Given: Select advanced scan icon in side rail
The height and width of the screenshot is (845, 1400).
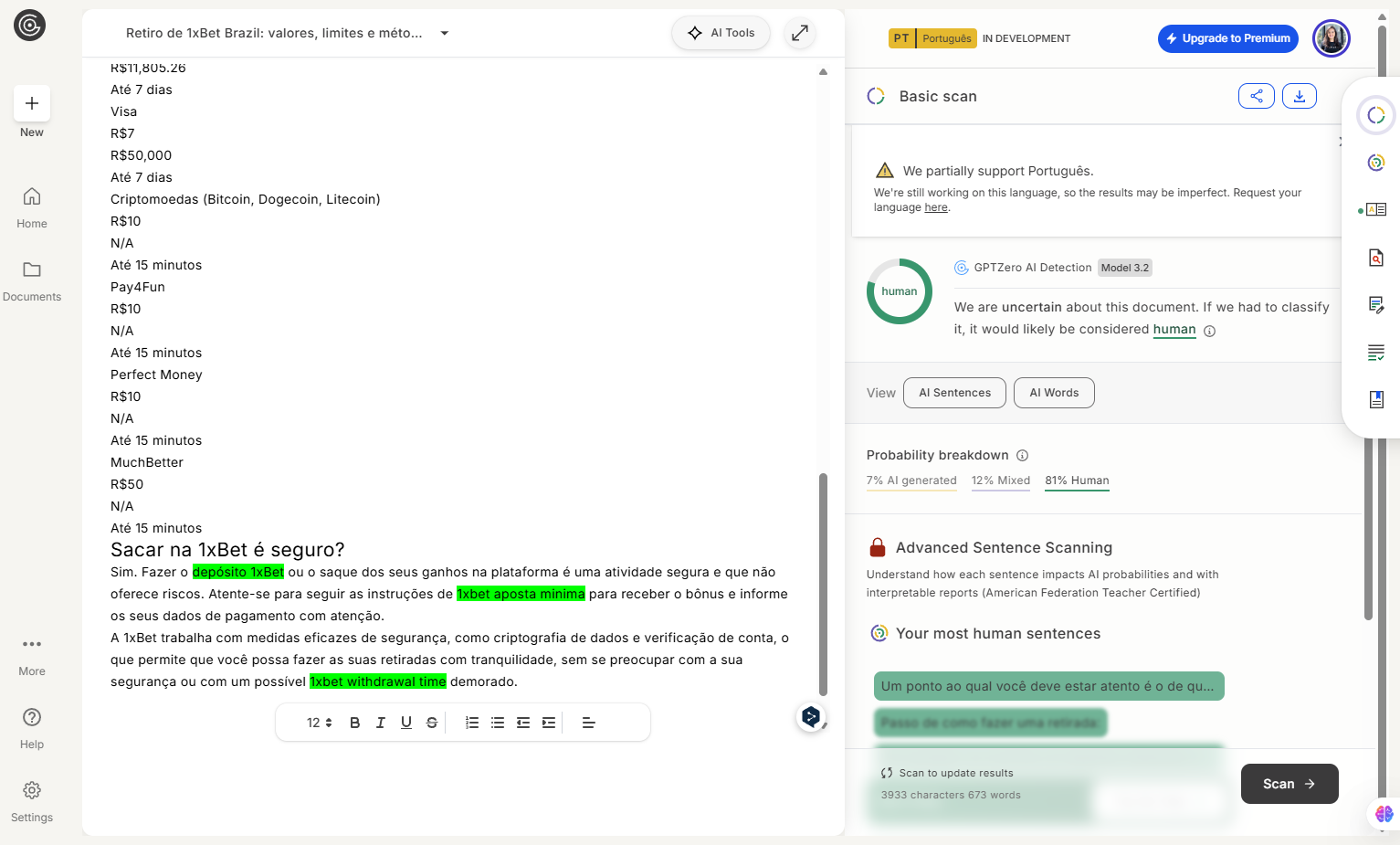Looking at the screenshot, I should tap(1376, 163).
